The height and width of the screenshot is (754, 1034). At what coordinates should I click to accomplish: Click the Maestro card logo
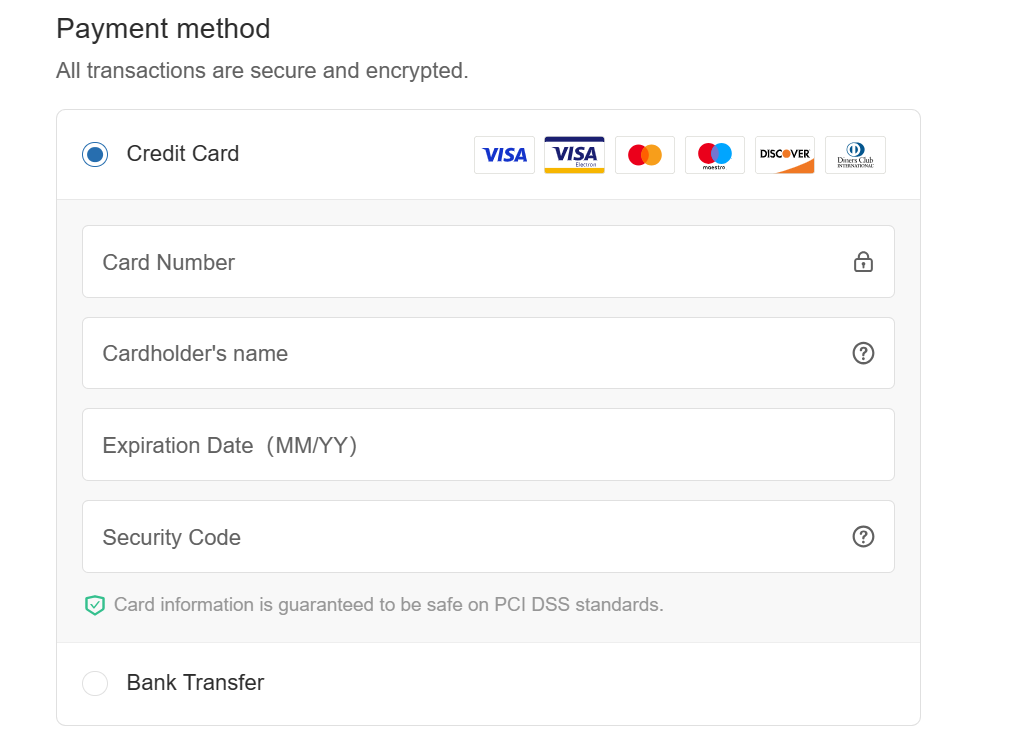(x=715, y=155)
